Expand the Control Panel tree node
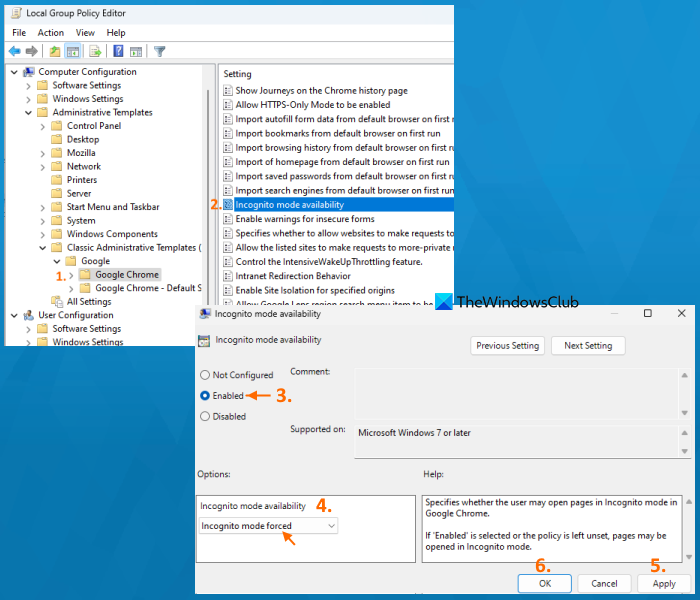The height and width of the screenshot is (600, 700). coord(43,126)
